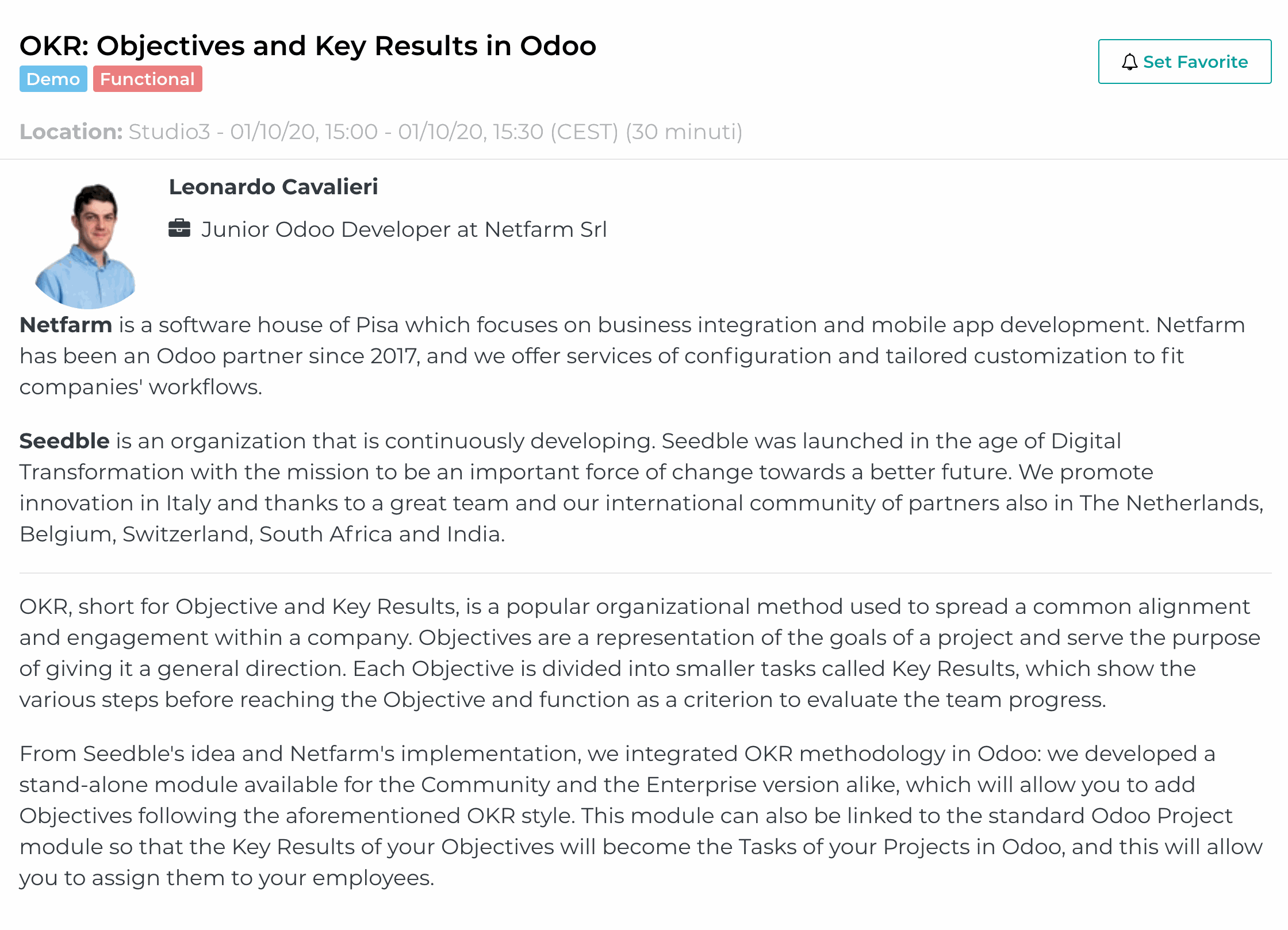Click the bold Location label
The width and height of the screenshot is (1288, 930).
point(71,132)
